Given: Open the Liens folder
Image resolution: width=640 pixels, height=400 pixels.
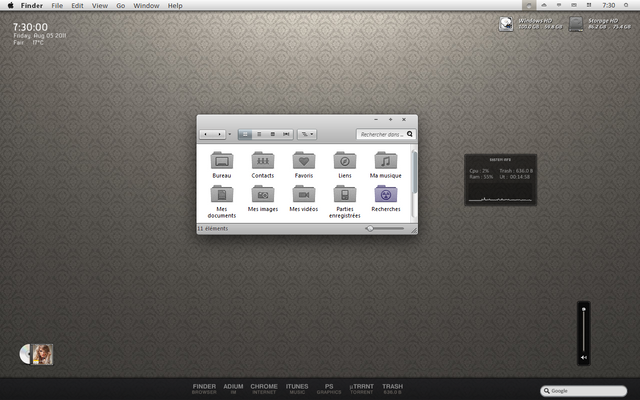Looking at the screenshot, I should coord(345,161).
